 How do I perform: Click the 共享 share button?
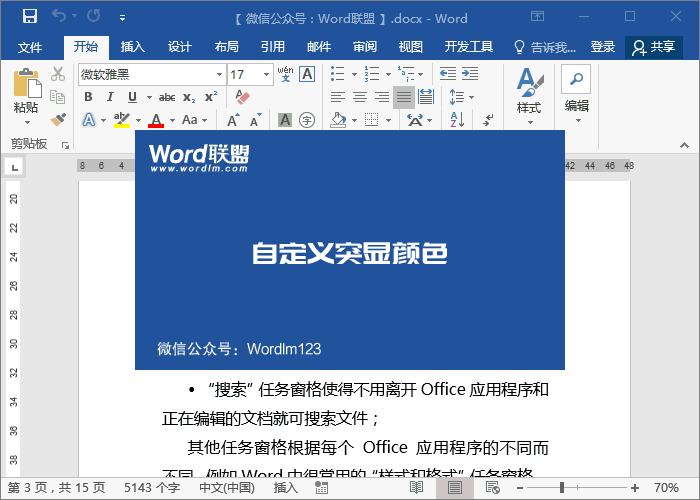654,47
